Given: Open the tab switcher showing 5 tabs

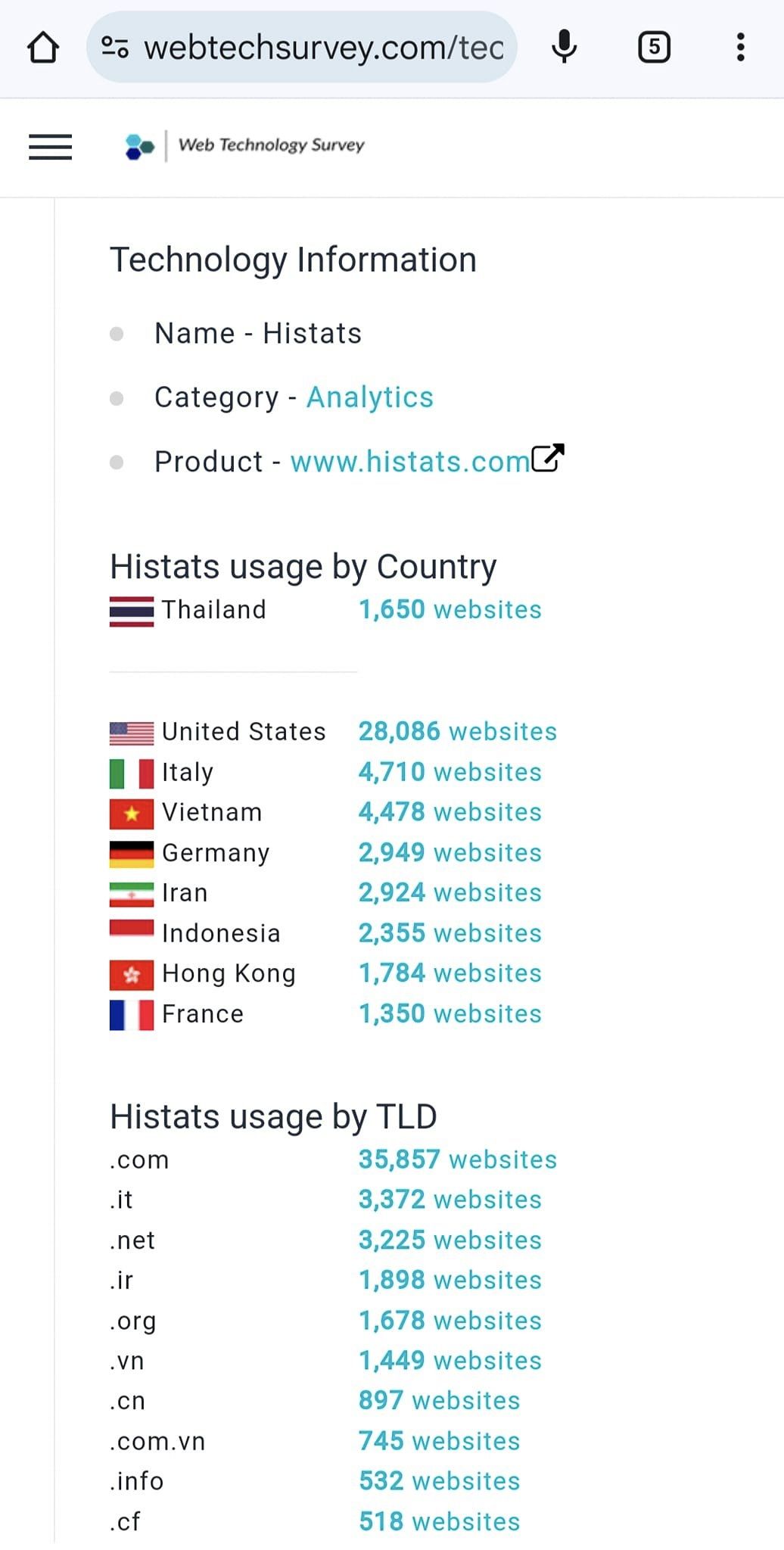Looking at the screenshot, I should click(x=654, y=47).
